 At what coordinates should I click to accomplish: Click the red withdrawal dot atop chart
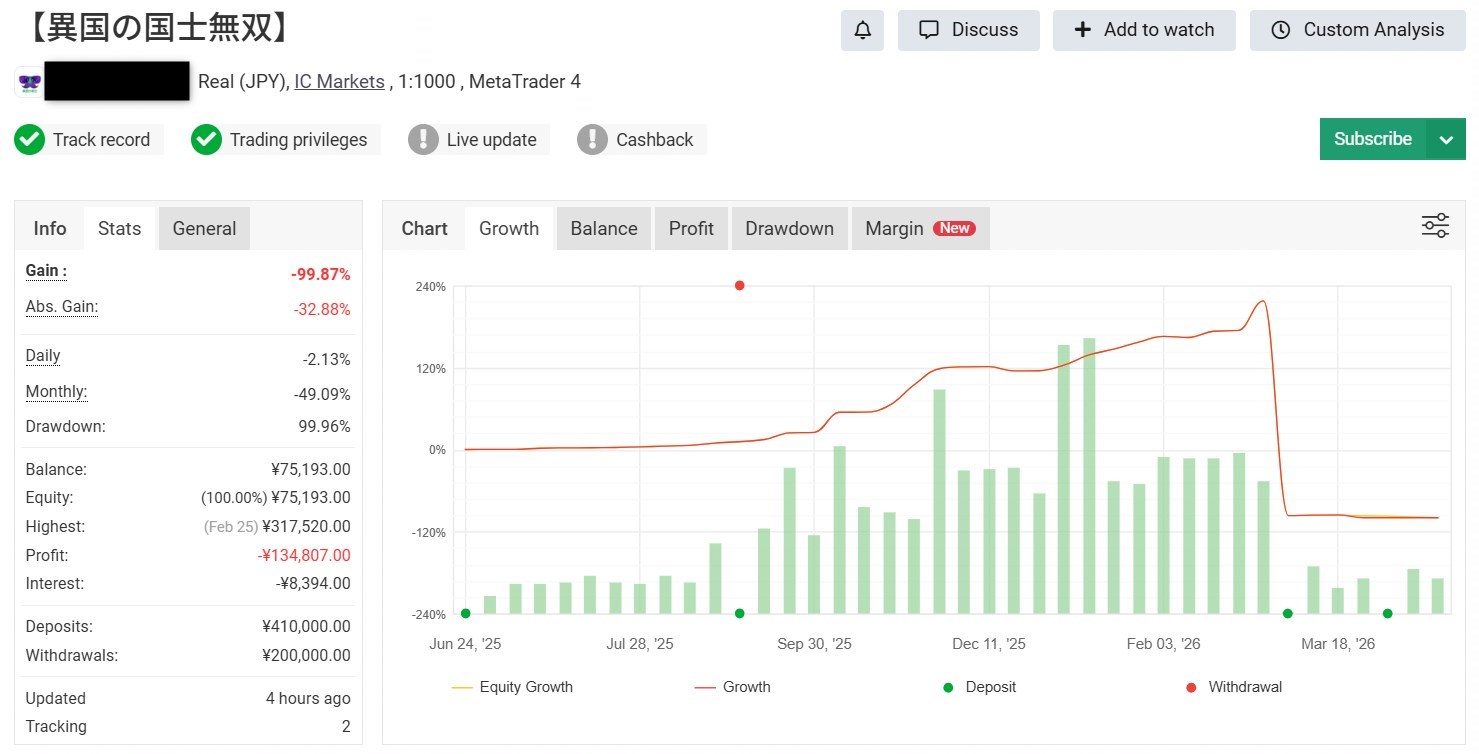740,286
